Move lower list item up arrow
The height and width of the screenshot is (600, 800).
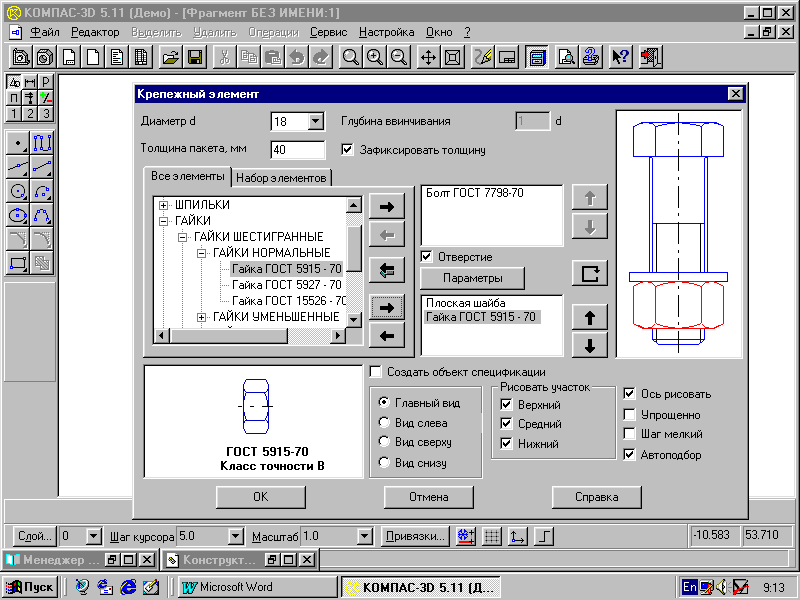click(590, 318)
